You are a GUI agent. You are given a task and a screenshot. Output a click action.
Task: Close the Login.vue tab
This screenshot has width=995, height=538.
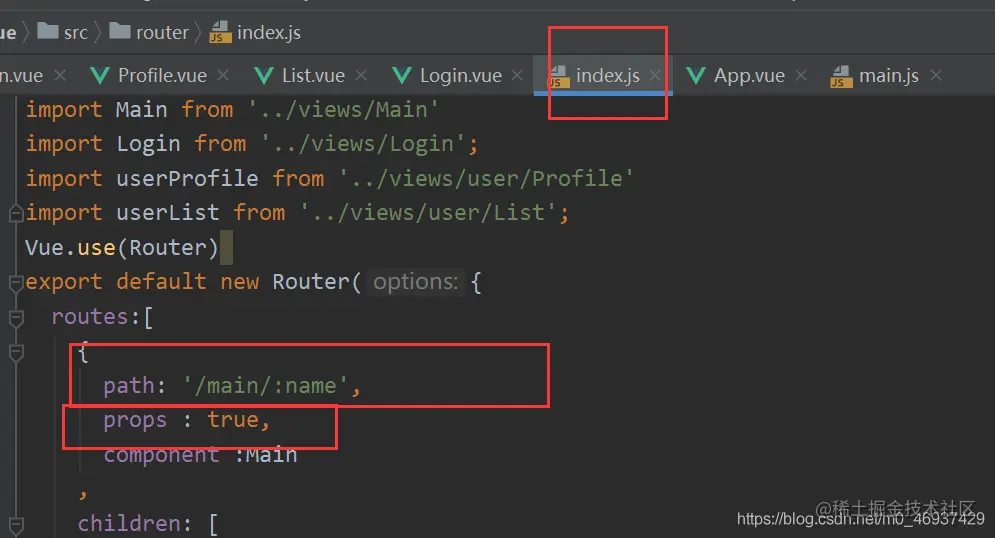tap(517, 75)
